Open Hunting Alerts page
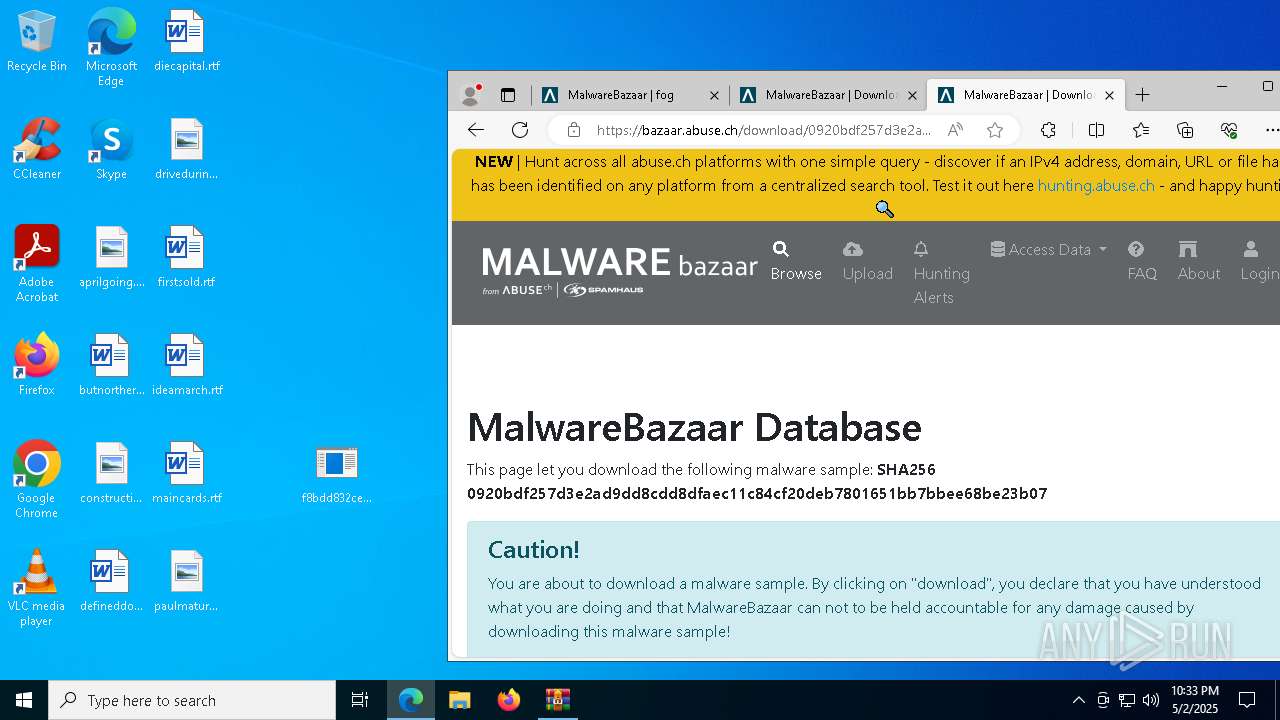 click(941, 273)
